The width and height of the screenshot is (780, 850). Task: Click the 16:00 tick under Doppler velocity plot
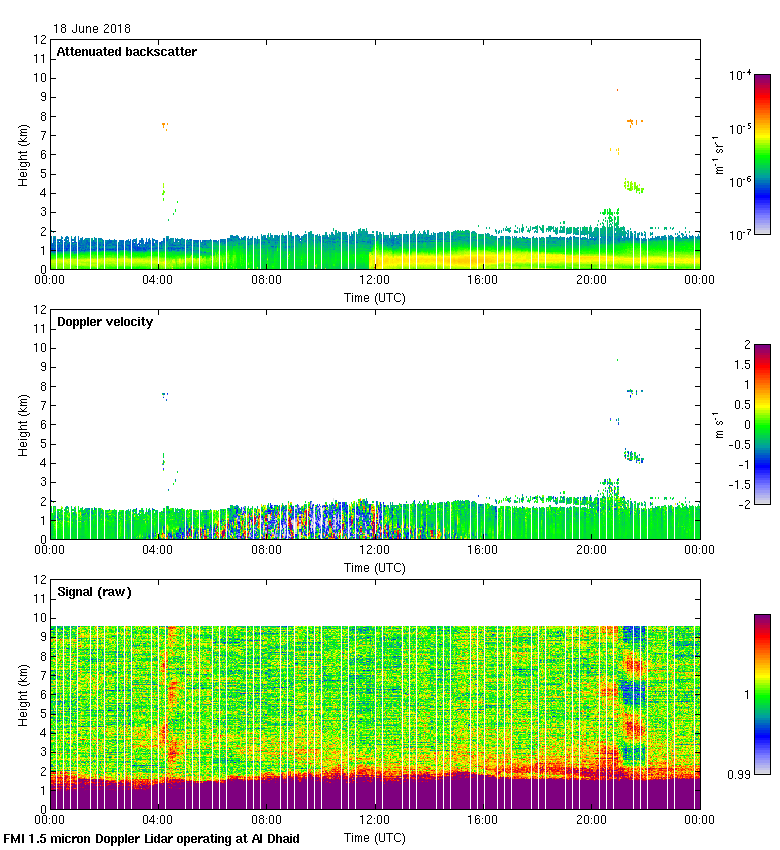483,551
